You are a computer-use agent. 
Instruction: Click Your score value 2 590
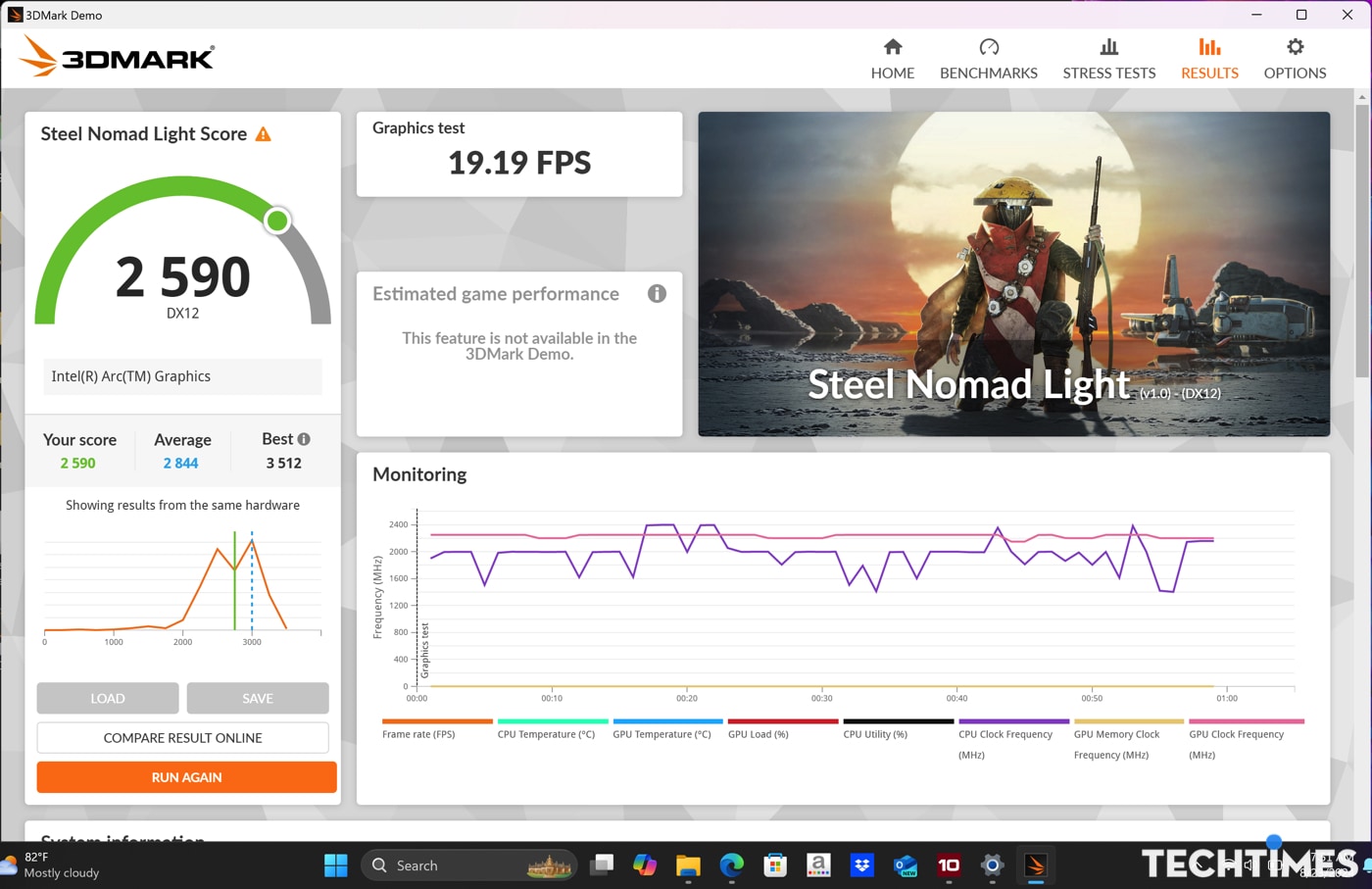[77, 463]
